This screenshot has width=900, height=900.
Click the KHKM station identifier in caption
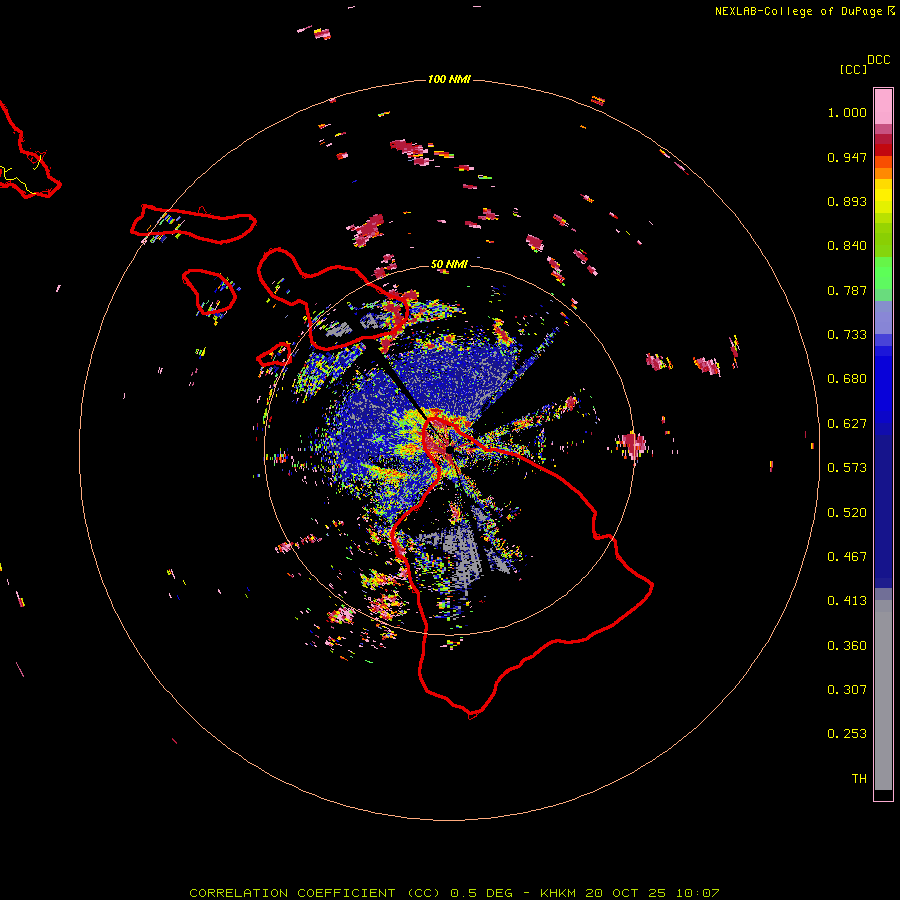(557, 893)
